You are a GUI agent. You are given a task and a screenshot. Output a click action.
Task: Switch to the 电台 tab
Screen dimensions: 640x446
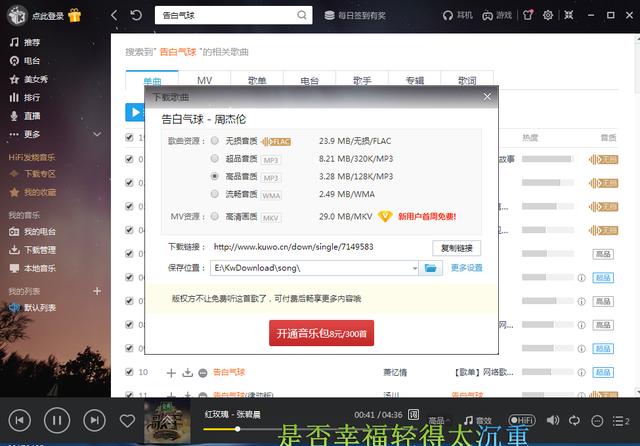tap(309, 80)
